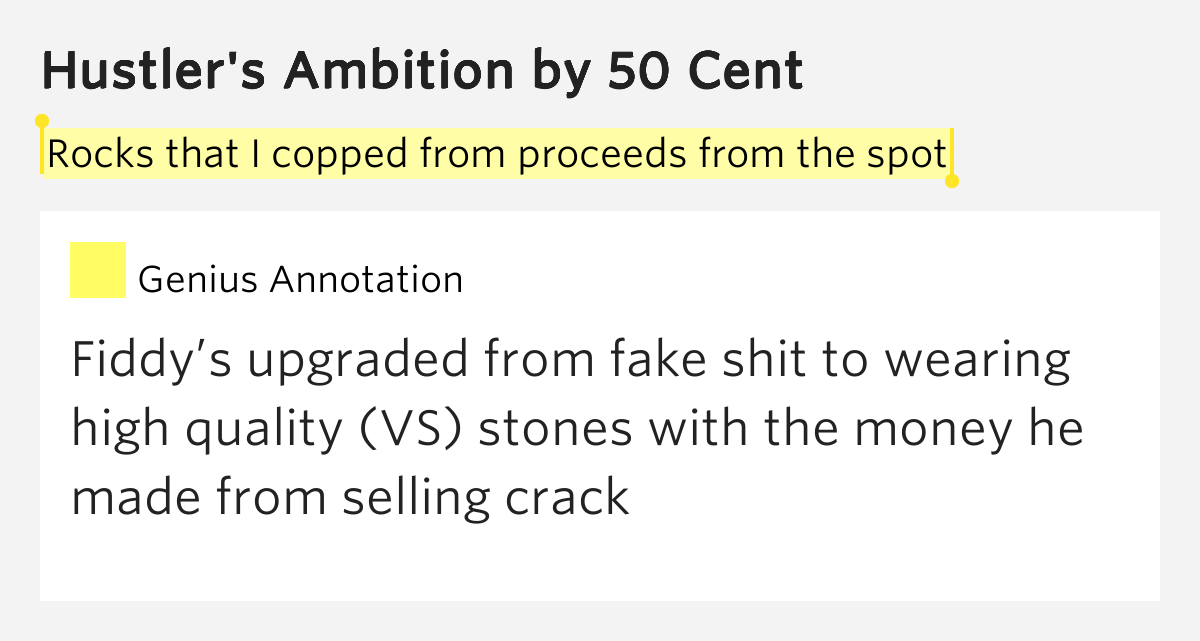Click 'selling crack' in the annotation text
The width and height of the screenshot is (1200, 641).
486,497
